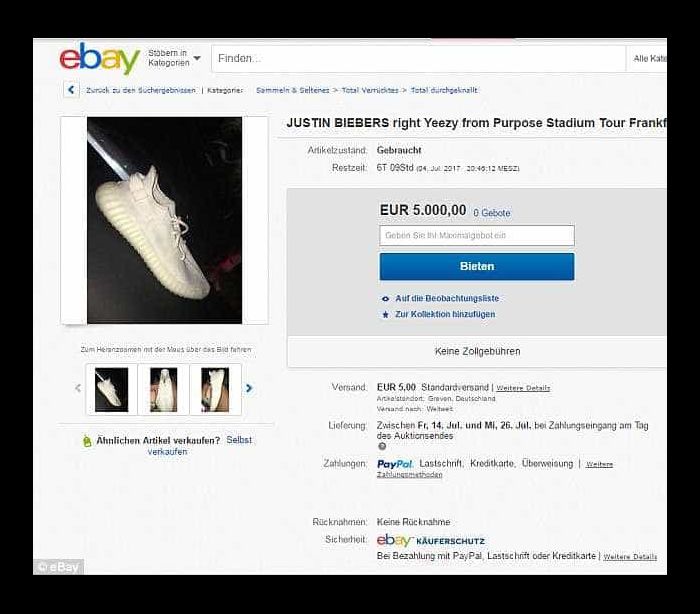Click the Finden search field
700x614 pixels.
point(419,58)
